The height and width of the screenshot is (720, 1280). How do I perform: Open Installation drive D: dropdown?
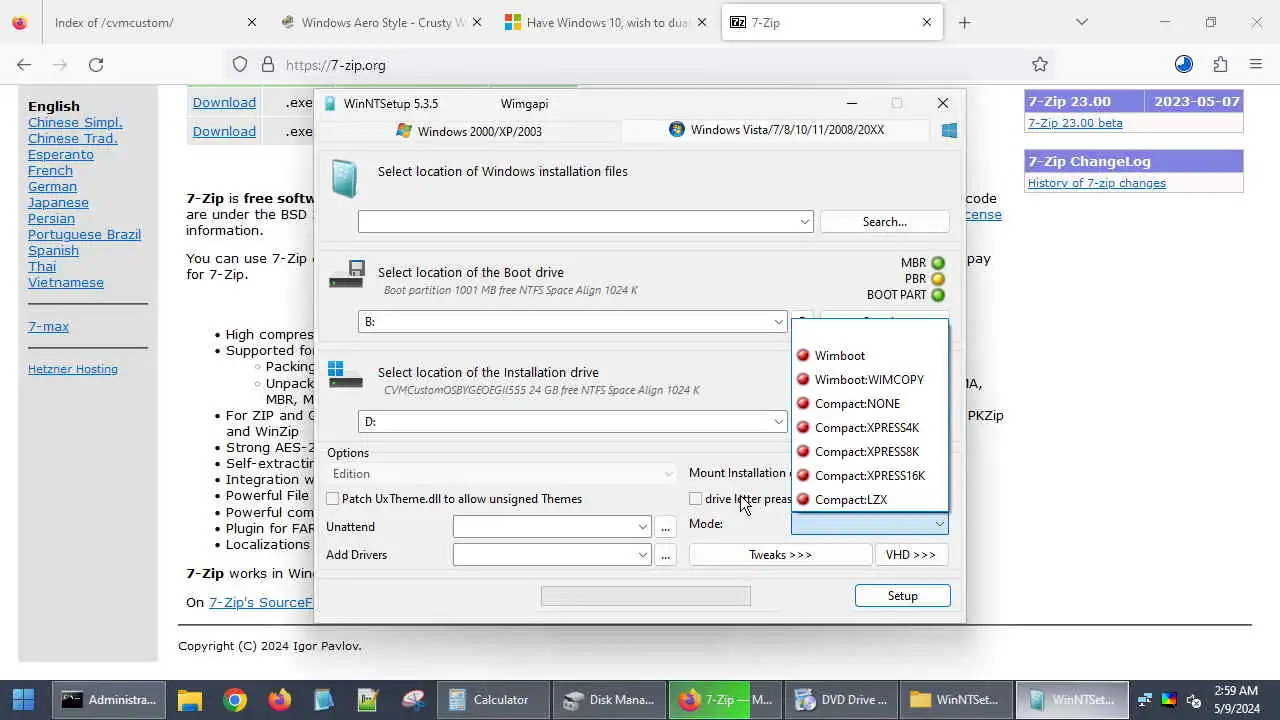pos(778,422)
